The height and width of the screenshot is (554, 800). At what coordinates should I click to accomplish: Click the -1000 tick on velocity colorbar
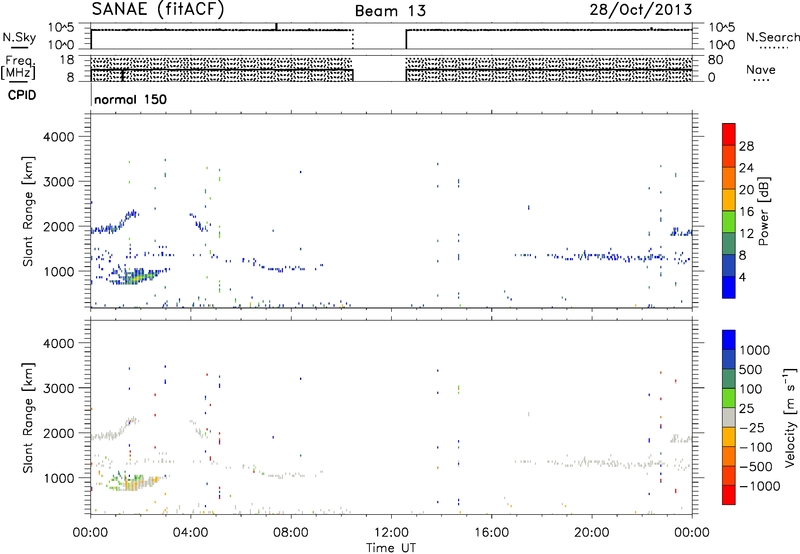(760, 486)
